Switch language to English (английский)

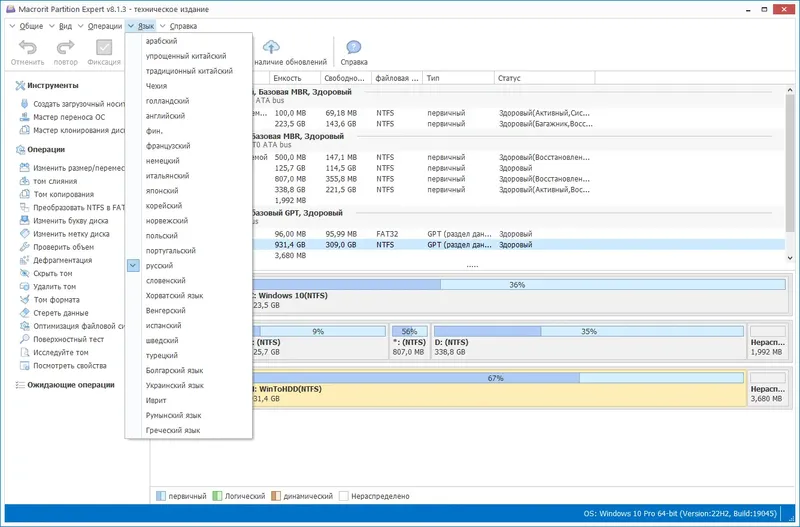pos(165,116)
